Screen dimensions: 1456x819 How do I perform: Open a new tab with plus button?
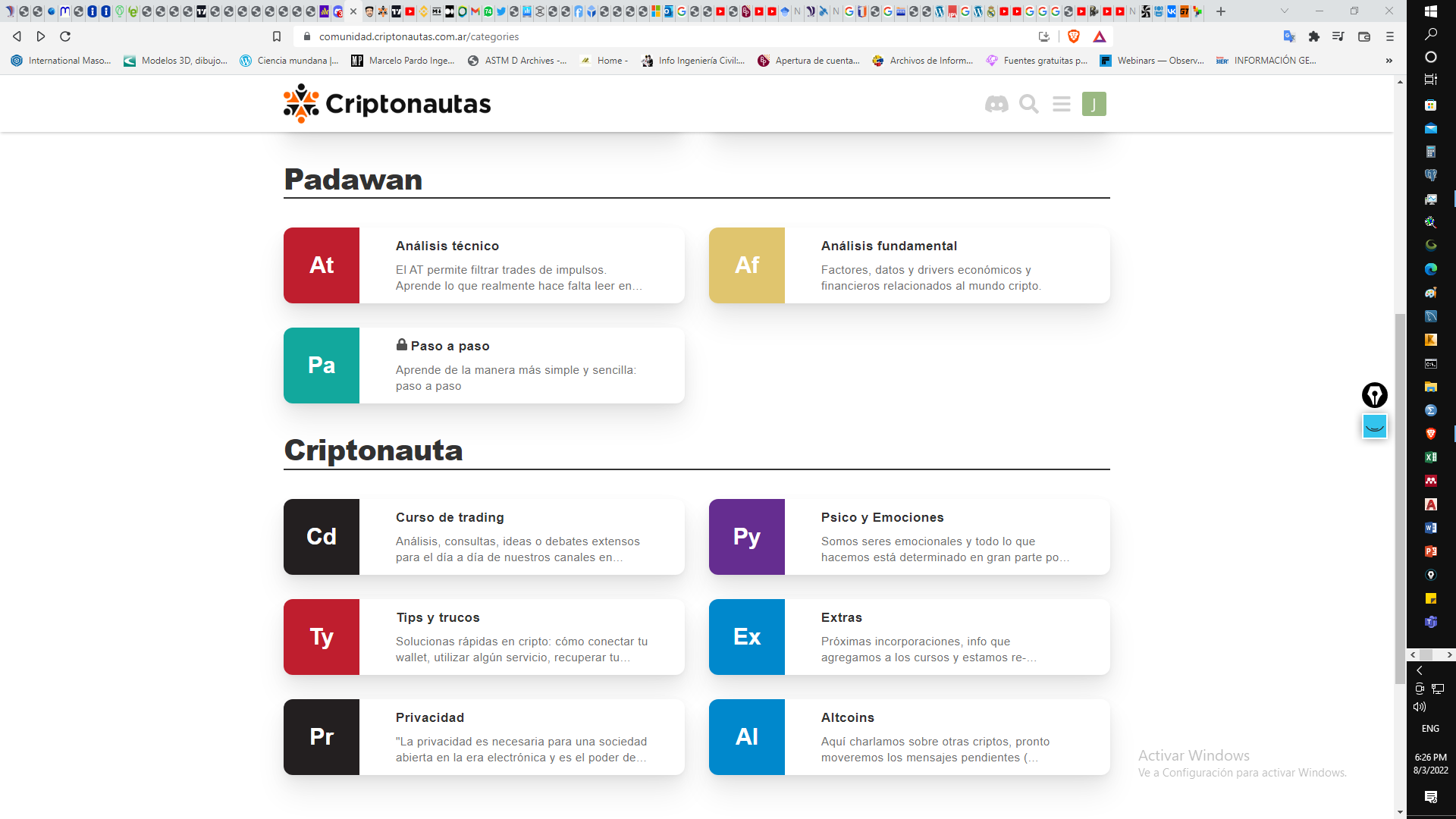[x=1221, y=11]
